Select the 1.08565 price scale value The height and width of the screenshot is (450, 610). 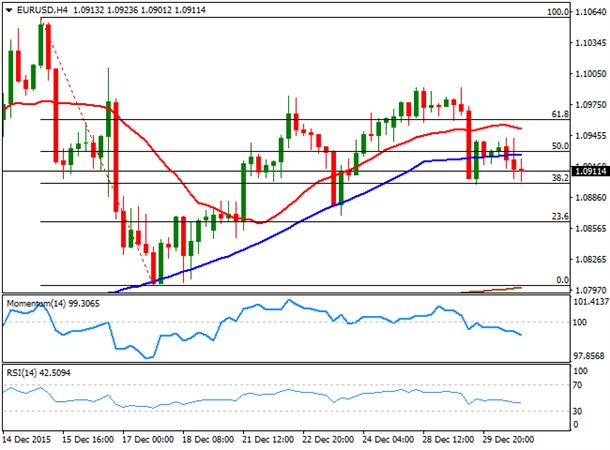(x=591, y=228)
